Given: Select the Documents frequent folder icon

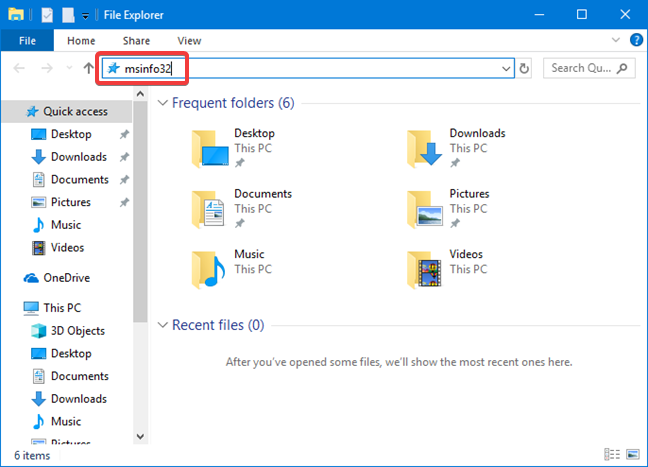Looking at the screenshot, I should pos(208,209).
